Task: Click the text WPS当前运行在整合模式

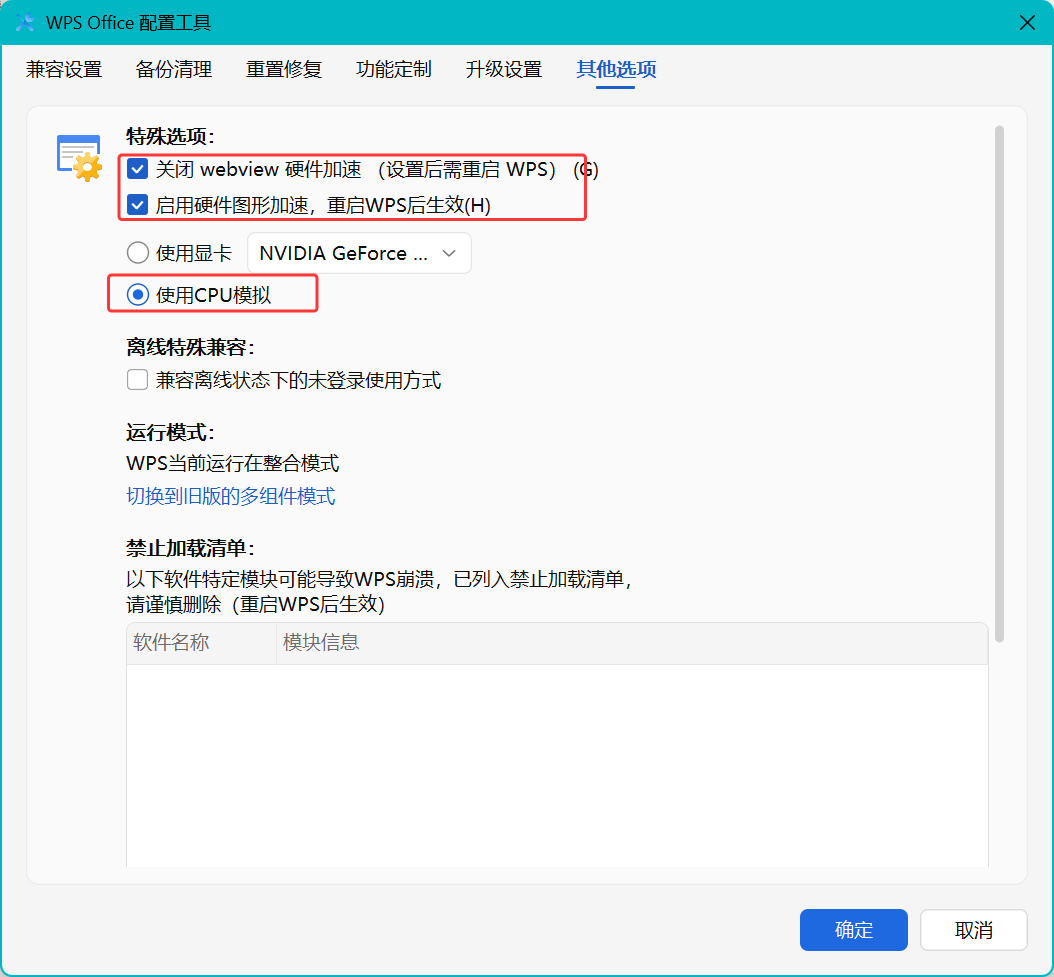Action: pyautogui.click(x=233, y=463)
